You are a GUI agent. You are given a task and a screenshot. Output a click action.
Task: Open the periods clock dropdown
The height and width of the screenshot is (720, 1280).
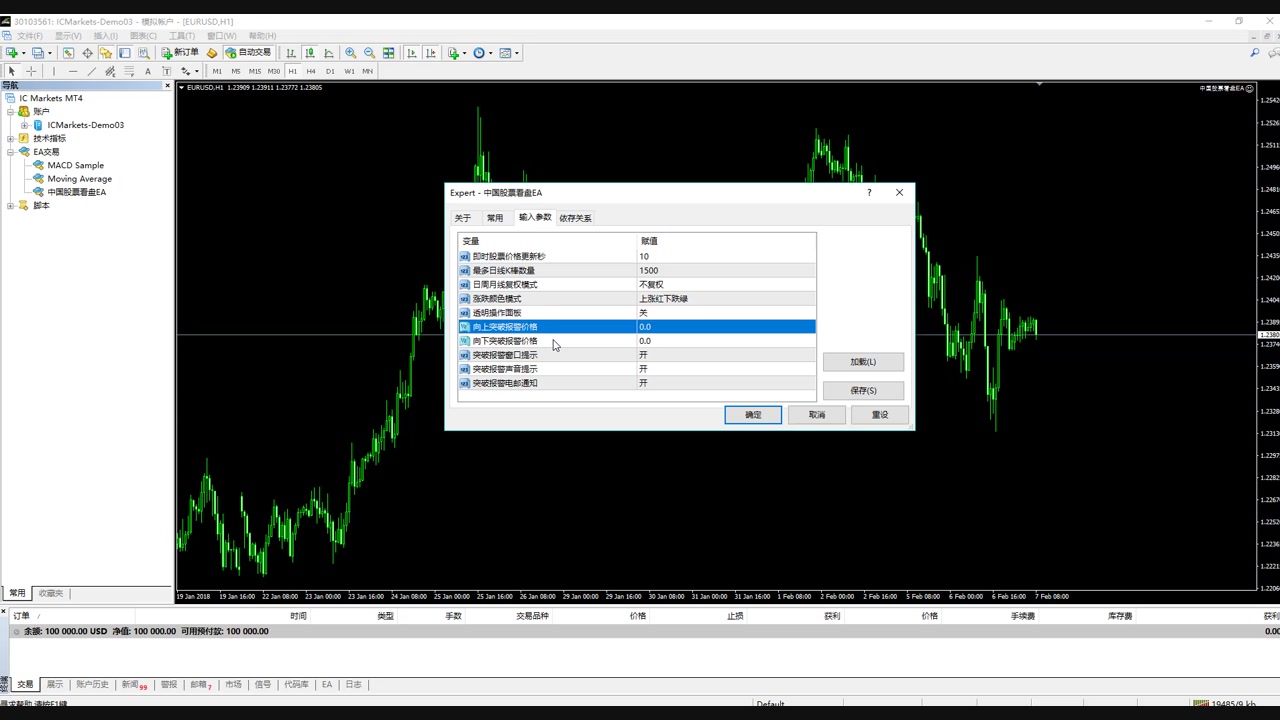[481, 53]
